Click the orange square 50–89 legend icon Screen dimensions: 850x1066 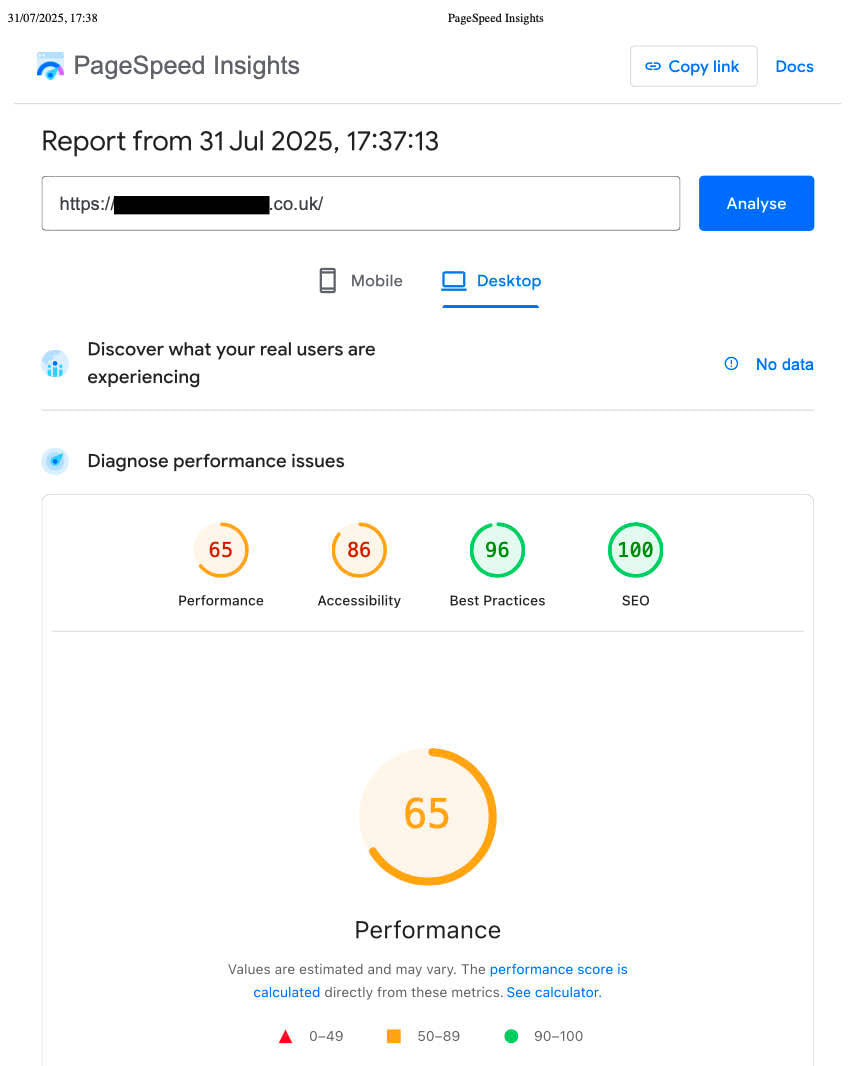tap(394, 1036)
